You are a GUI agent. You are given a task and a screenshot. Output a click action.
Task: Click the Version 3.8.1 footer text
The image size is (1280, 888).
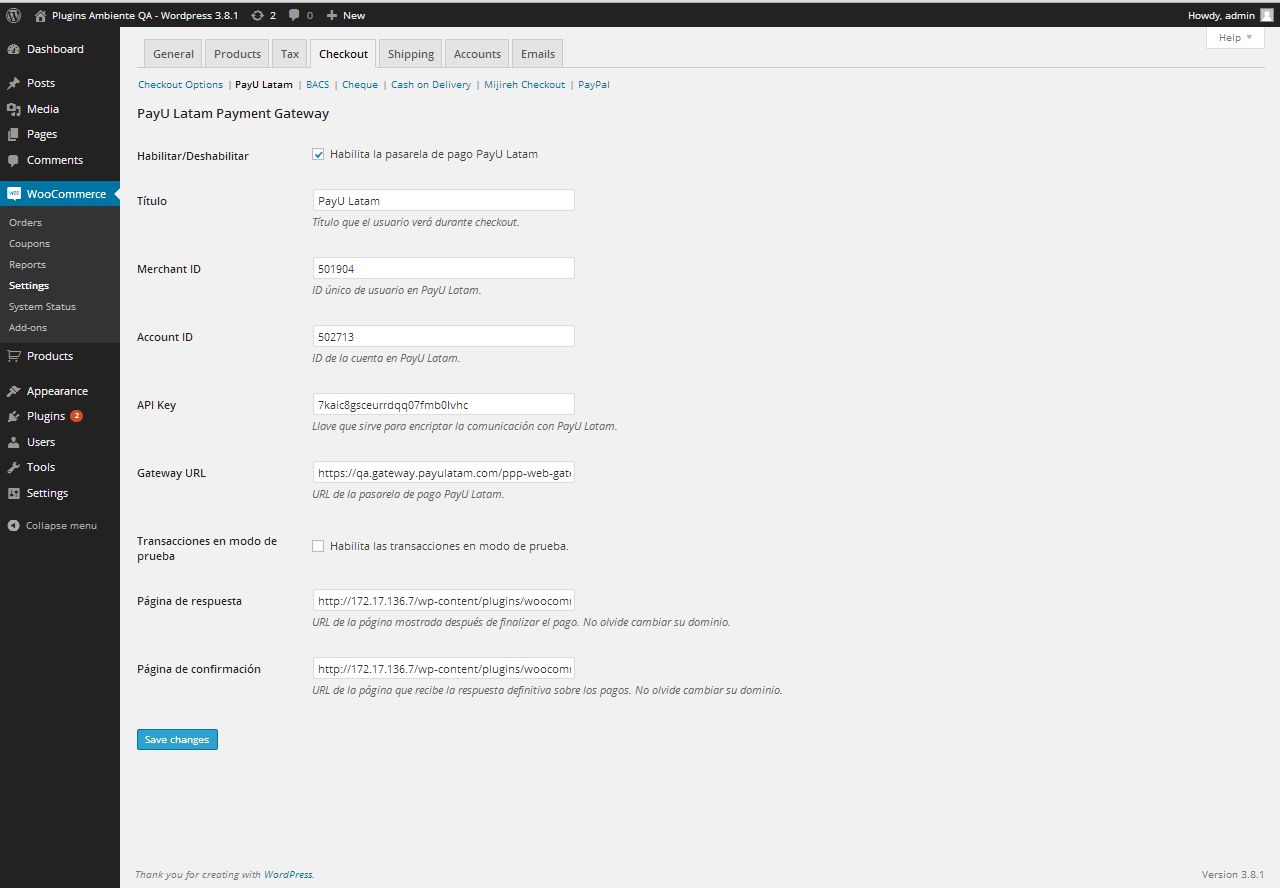click(1233, 875)
